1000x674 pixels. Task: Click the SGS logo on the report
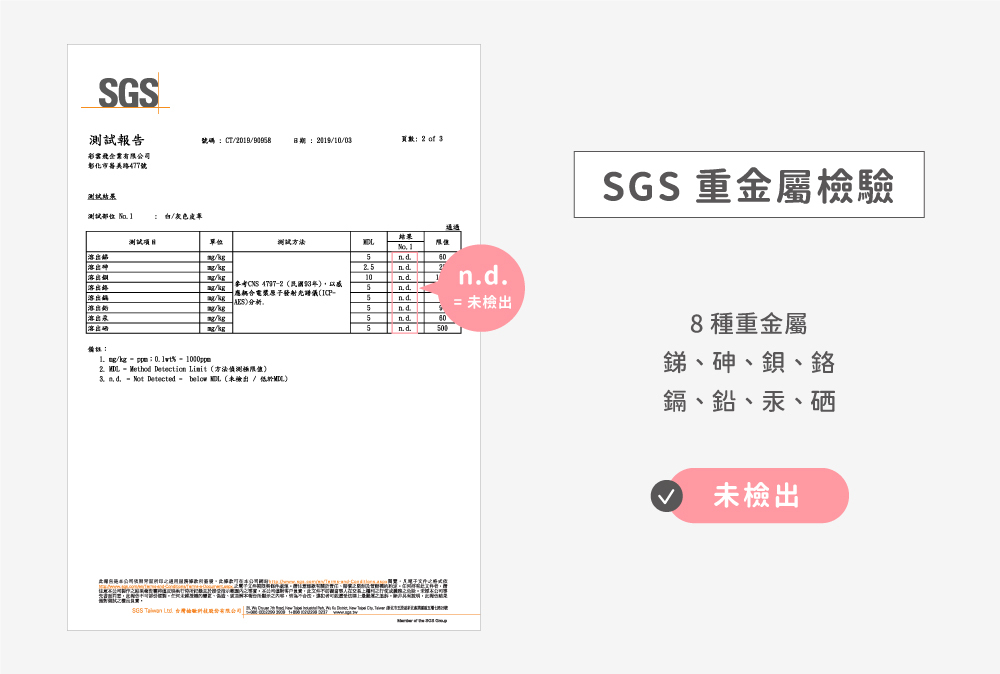(126, 93)
